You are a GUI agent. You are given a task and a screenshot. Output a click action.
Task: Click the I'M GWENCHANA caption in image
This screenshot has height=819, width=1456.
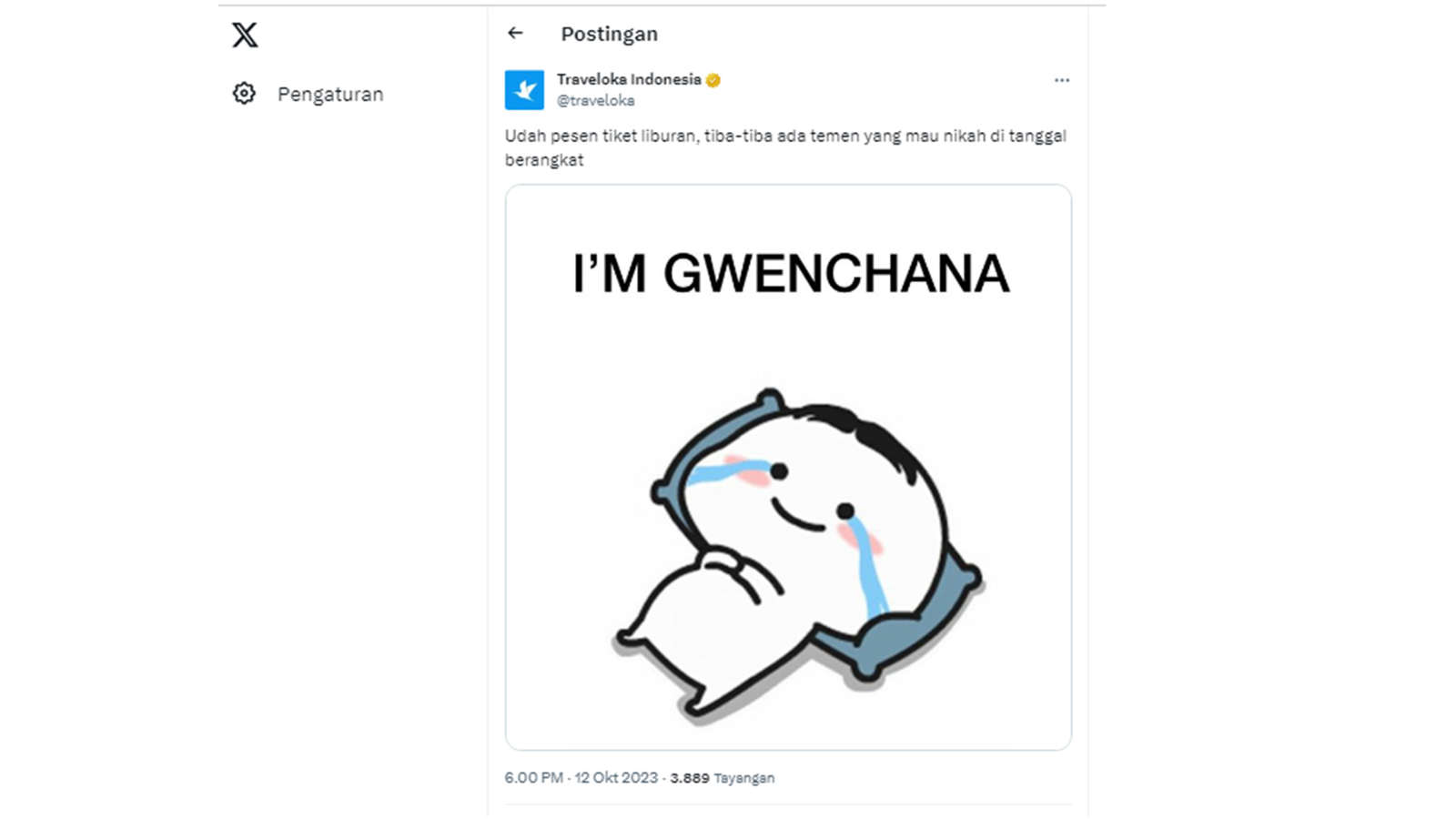(790, 274)
